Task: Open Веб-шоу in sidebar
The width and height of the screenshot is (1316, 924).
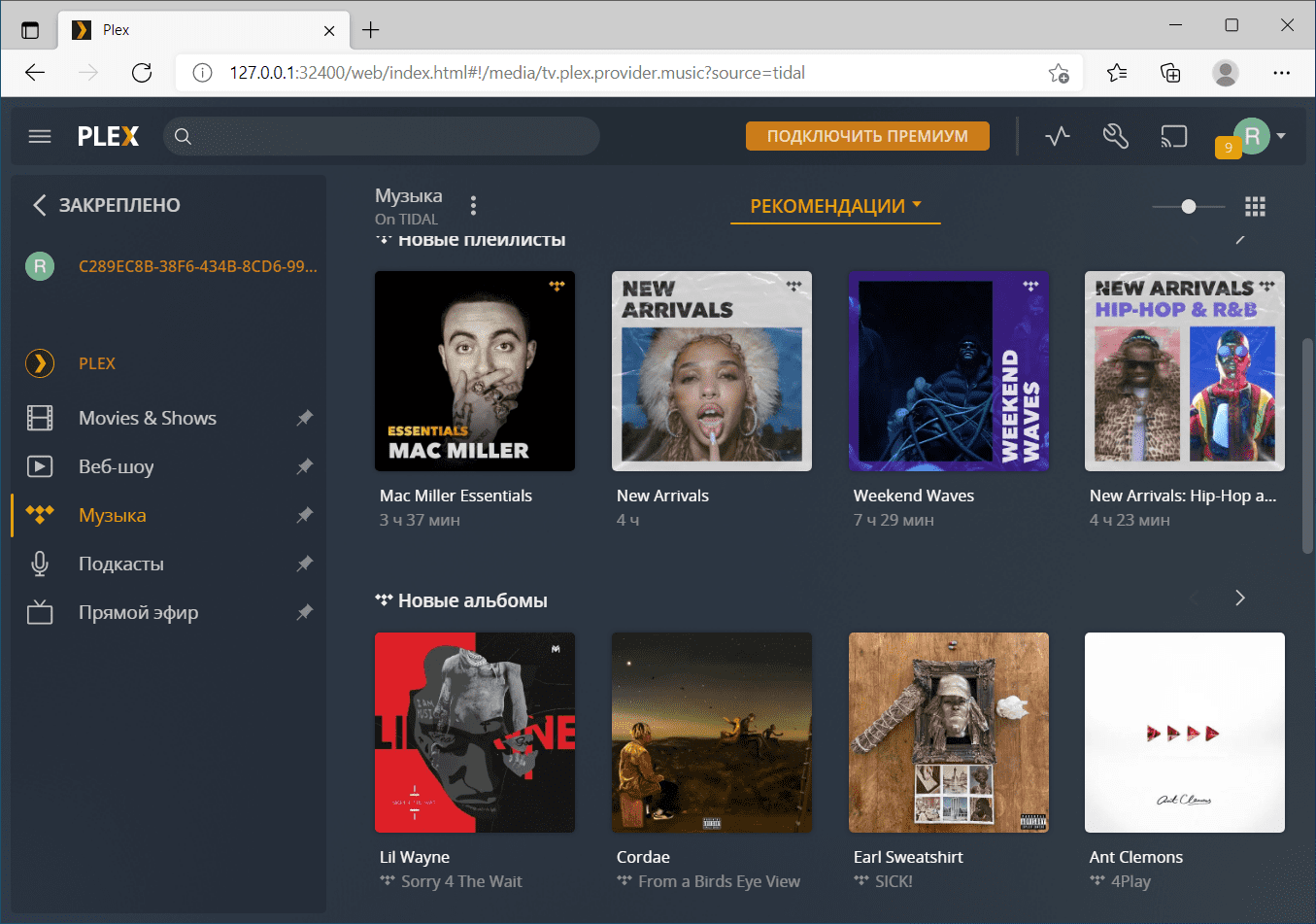Action: [117, 466]
